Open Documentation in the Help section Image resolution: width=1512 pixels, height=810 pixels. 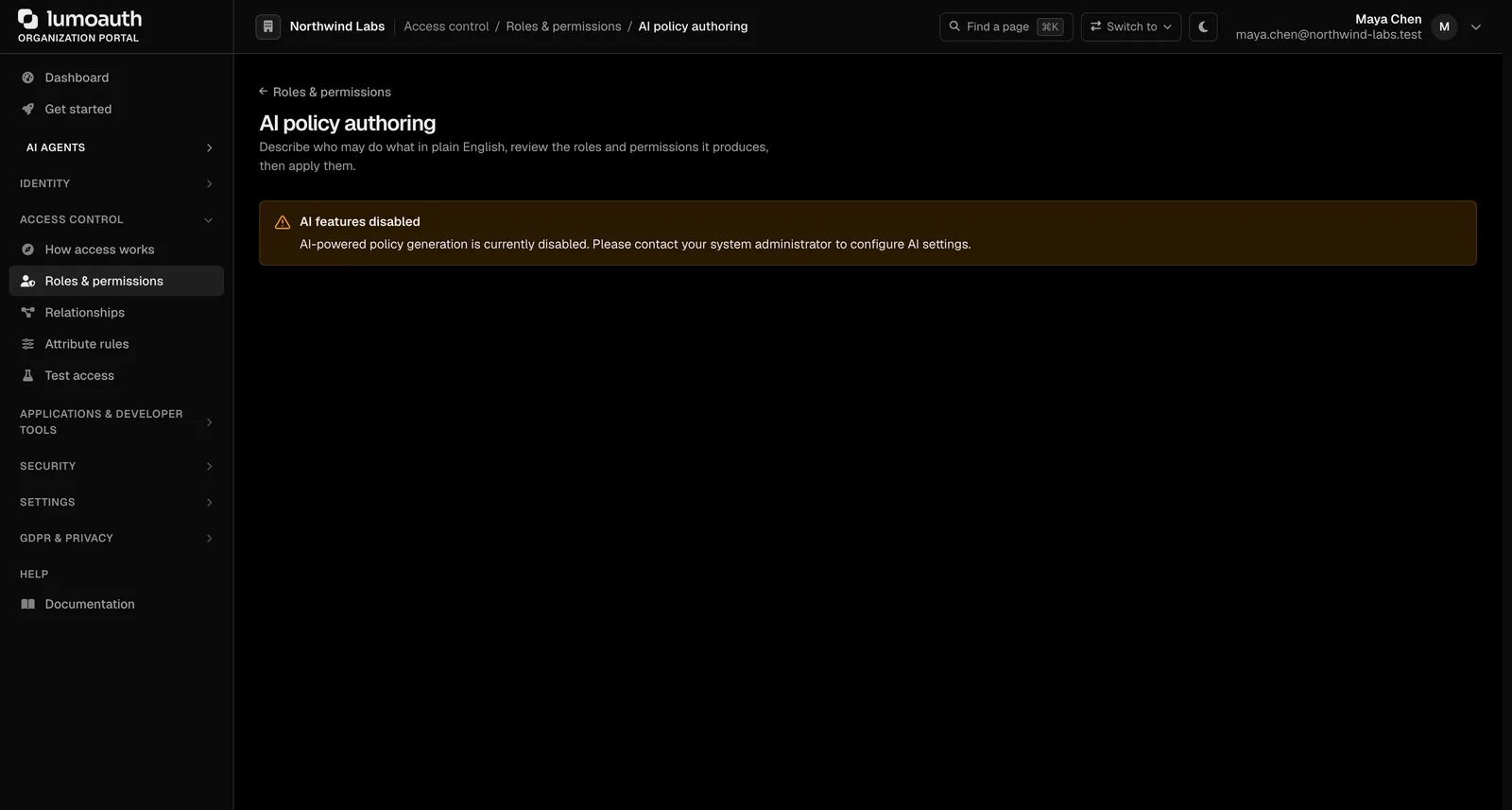coord(116,604)
